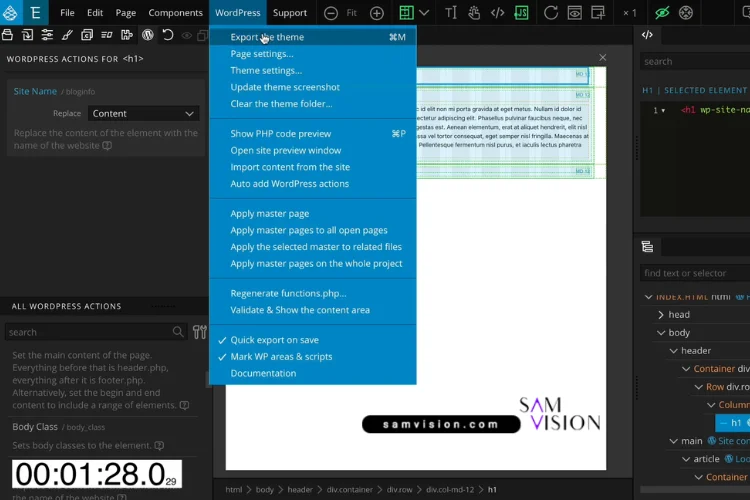The image size is (750, 500).
Task: Collapse the main node in tree
Action: 673,441
